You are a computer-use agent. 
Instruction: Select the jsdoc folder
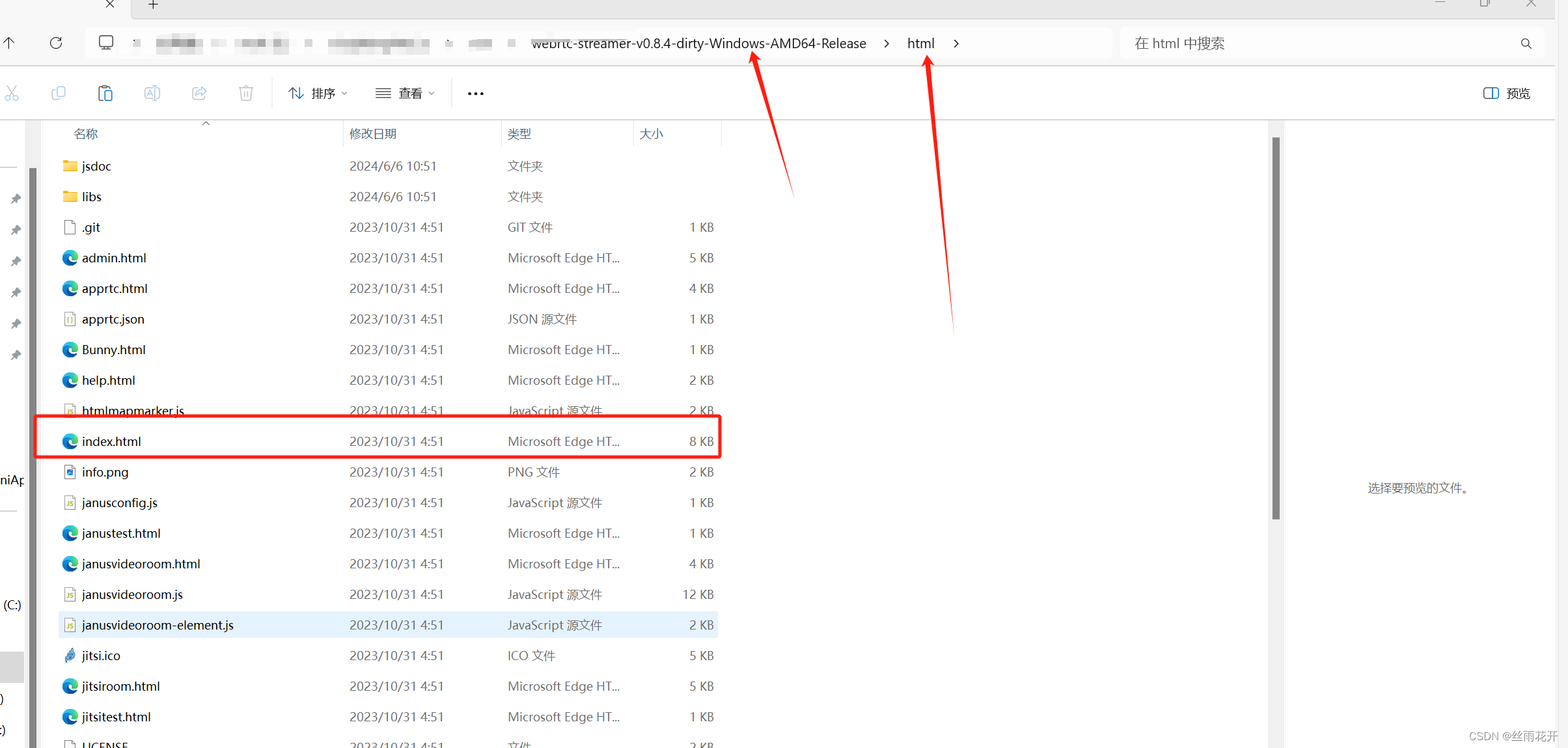[96, 166]
